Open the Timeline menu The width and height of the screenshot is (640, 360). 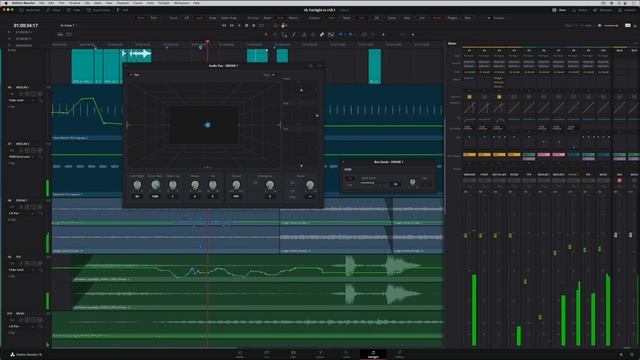75,3
